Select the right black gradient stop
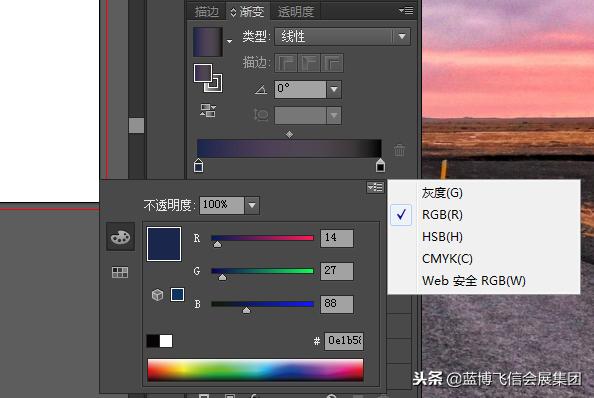594x398 pixels. tap(380, 165)
